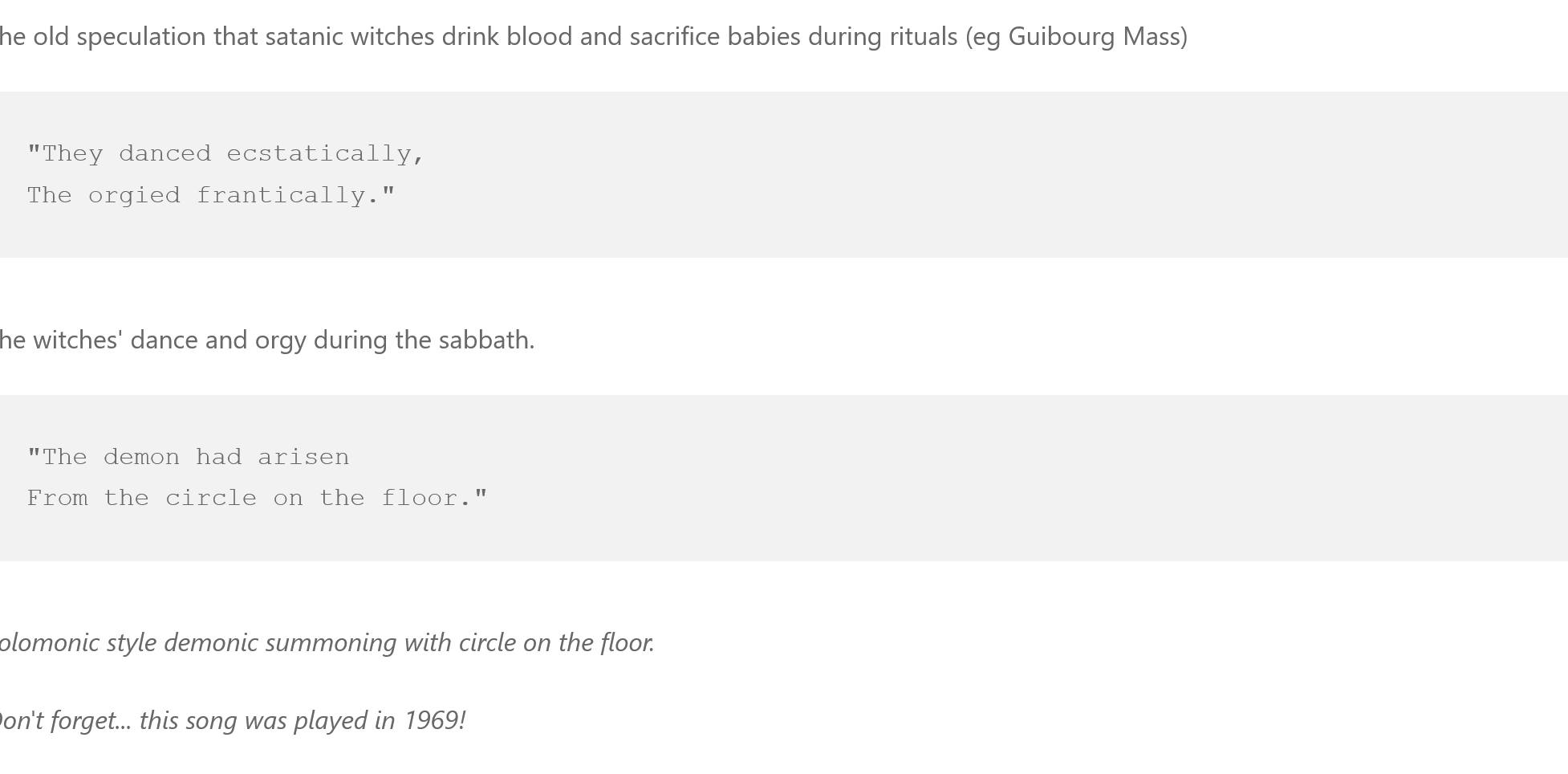Click the 'The orgied frantically.' code line
Viewport: 1568px width, 774px height.
click(x=211, y=196)
